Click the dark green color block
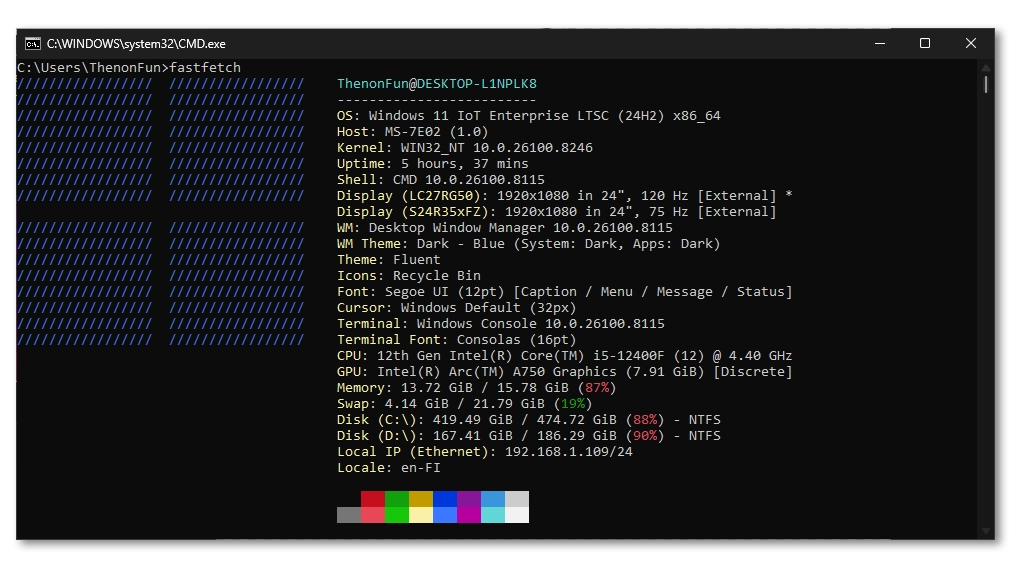 (396, 499)
